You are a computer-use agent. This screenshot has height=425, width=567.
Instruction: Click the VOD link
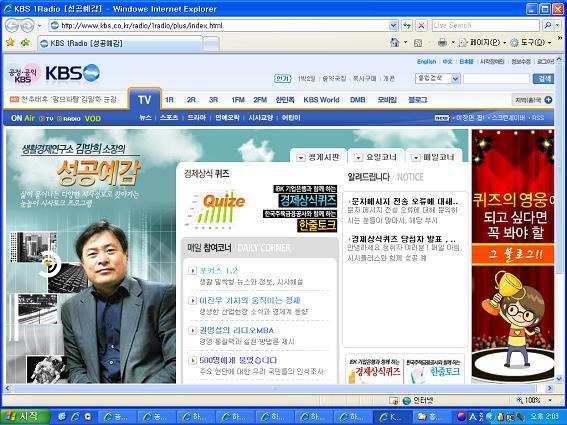click(93, 118)
